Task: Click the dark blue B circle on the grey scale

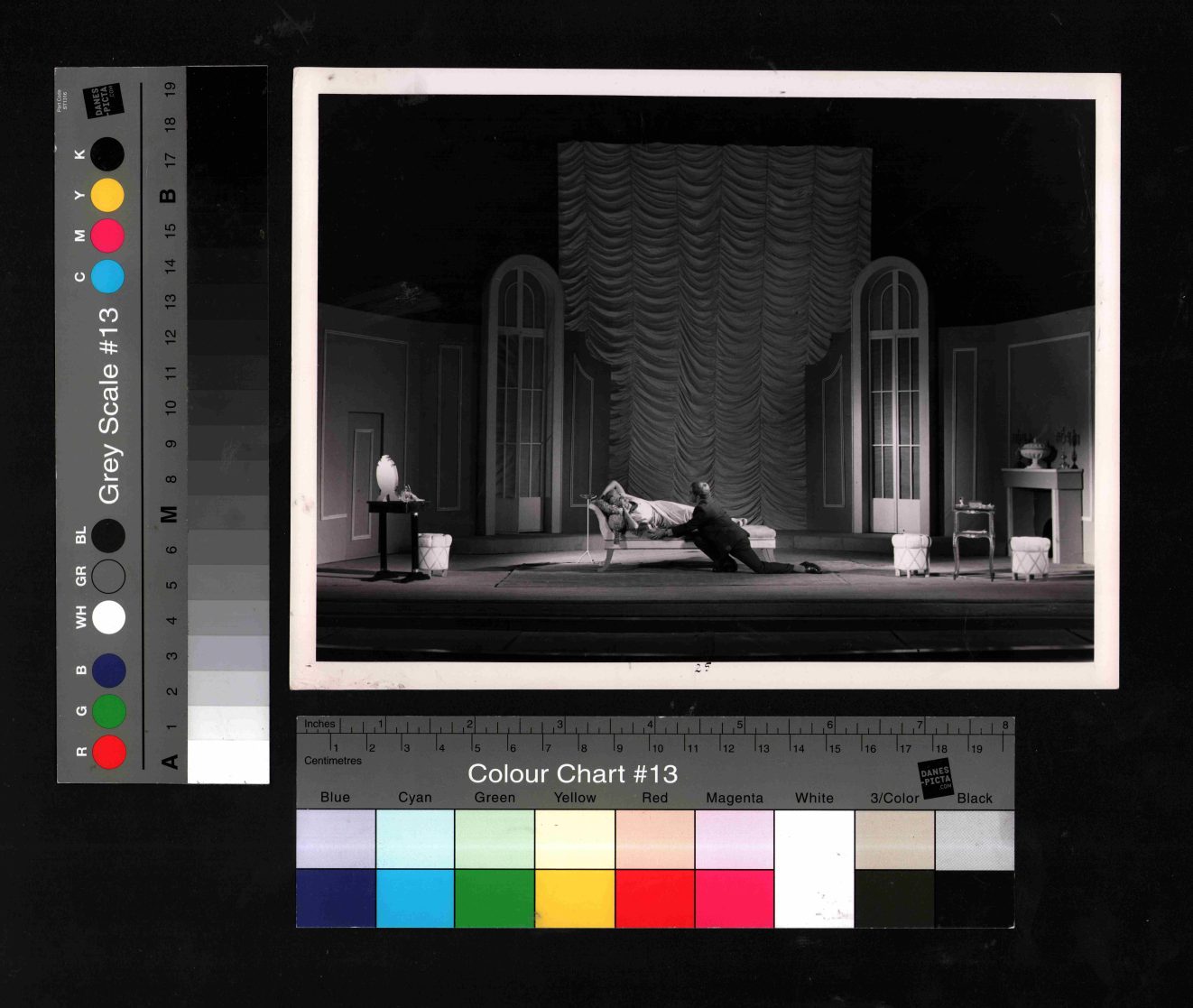Action: [109, 670]
